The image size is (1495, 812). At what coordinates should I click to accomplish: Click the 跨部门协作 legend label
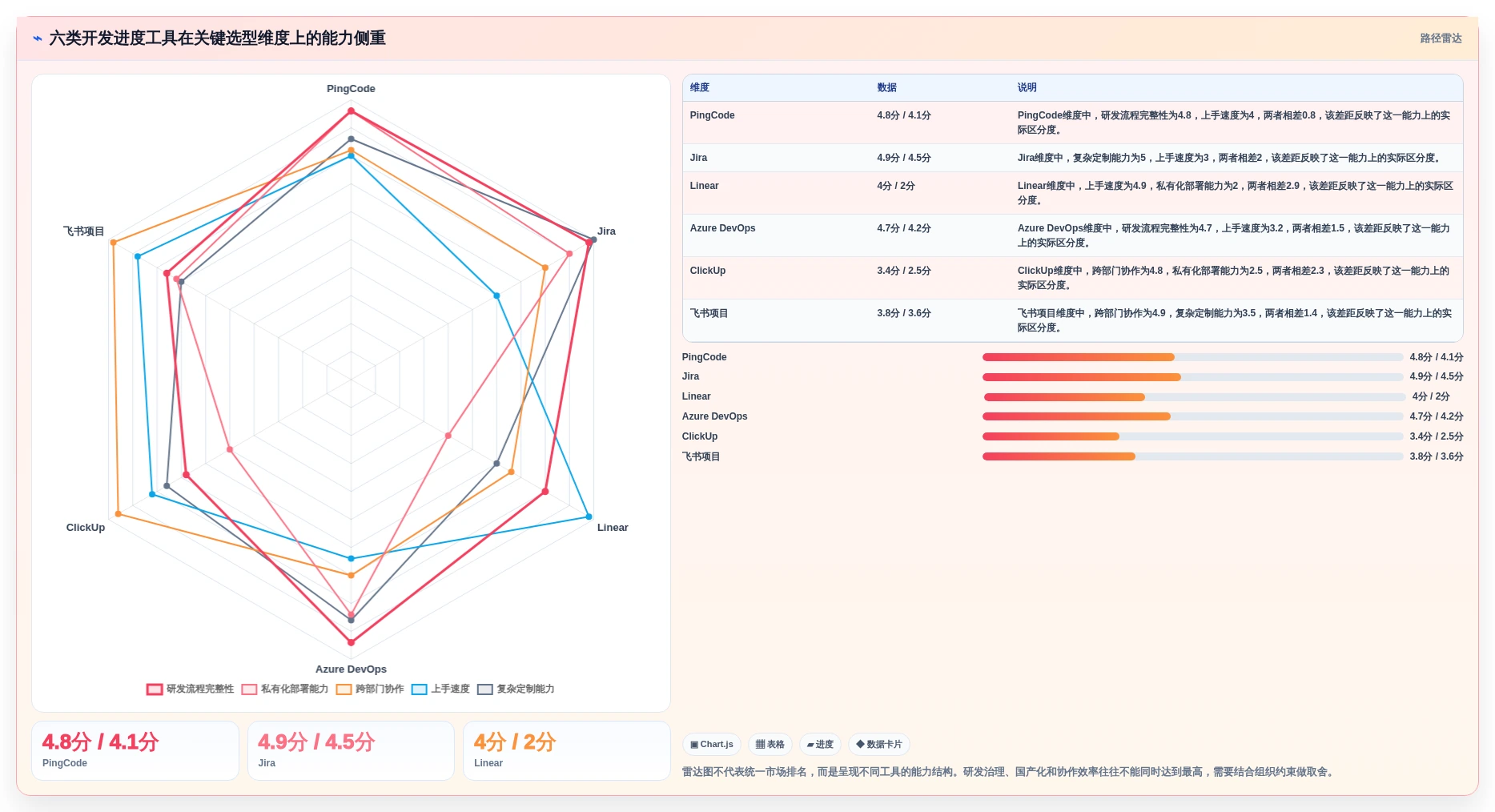point(380,689)
